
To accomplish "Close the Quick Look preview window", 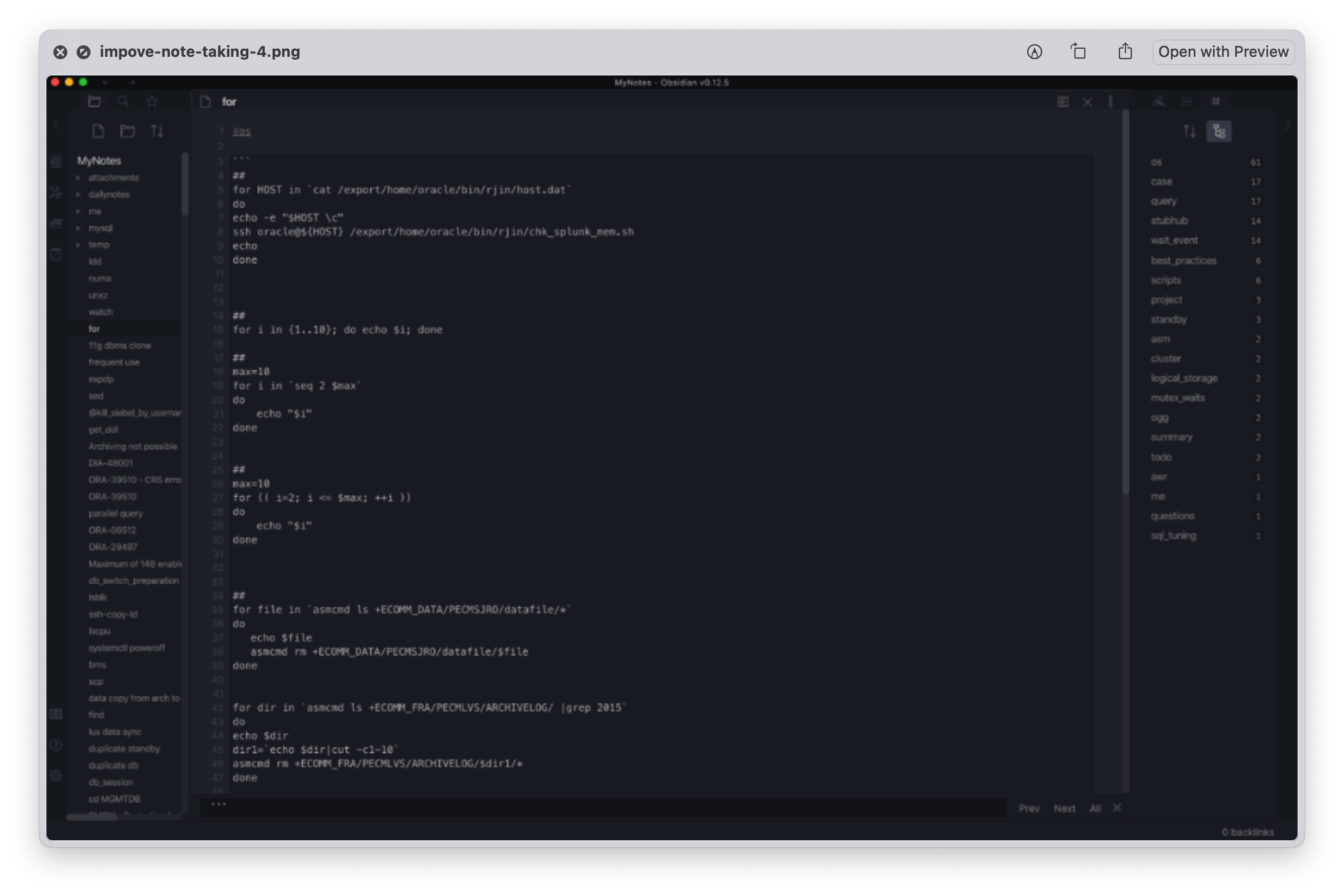I will [x=60, y=52].
